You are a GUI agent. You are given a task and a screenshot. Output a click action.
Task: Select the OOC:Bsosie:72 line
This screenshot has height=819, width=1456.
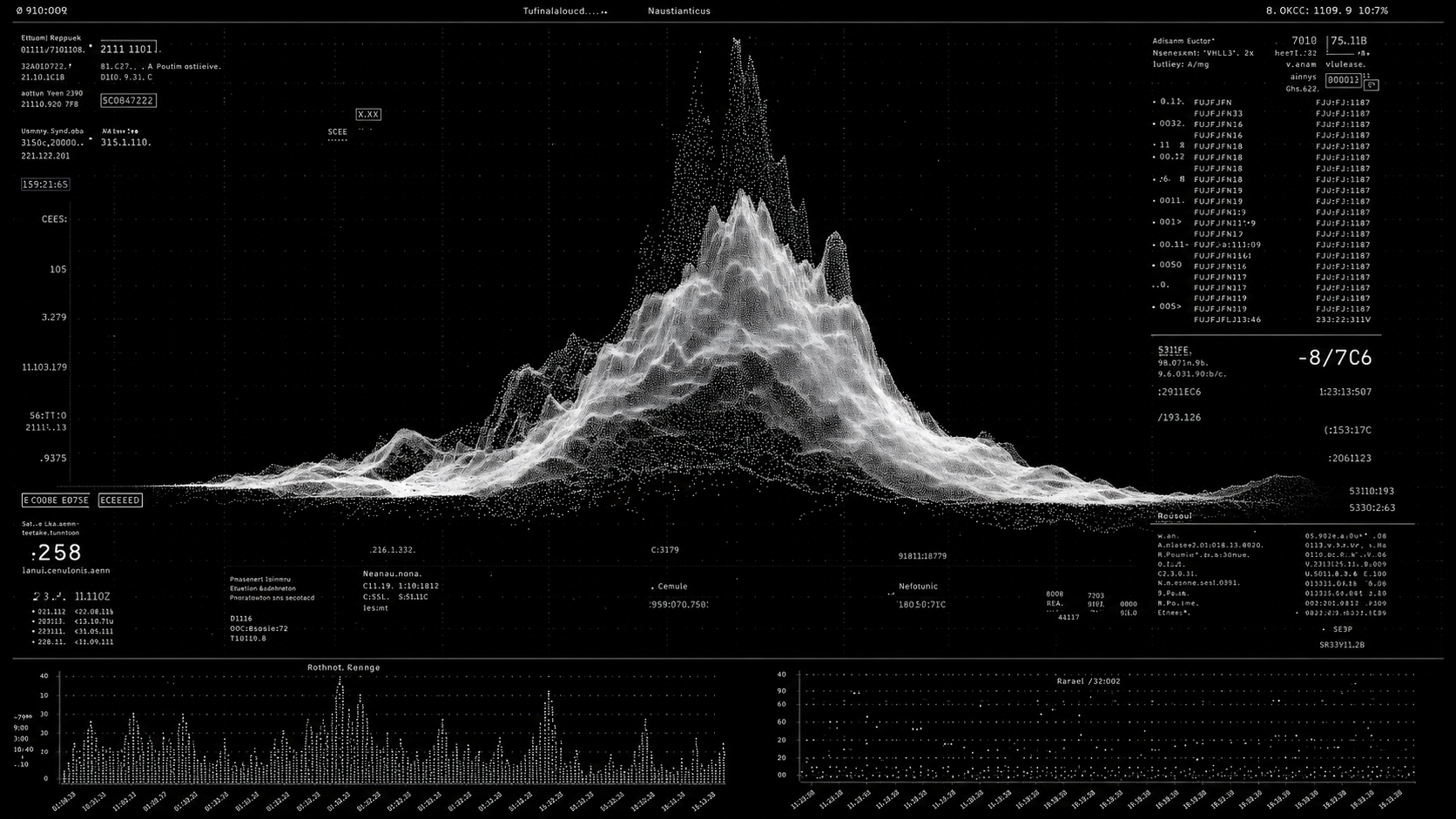coord(259,628)
